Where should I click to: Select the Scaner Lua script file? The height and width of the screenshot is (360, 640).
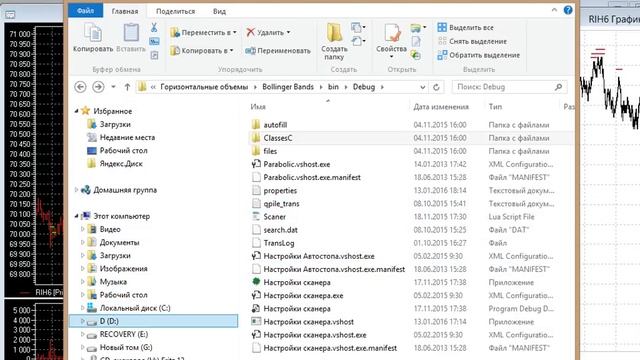tap(274, 217)
